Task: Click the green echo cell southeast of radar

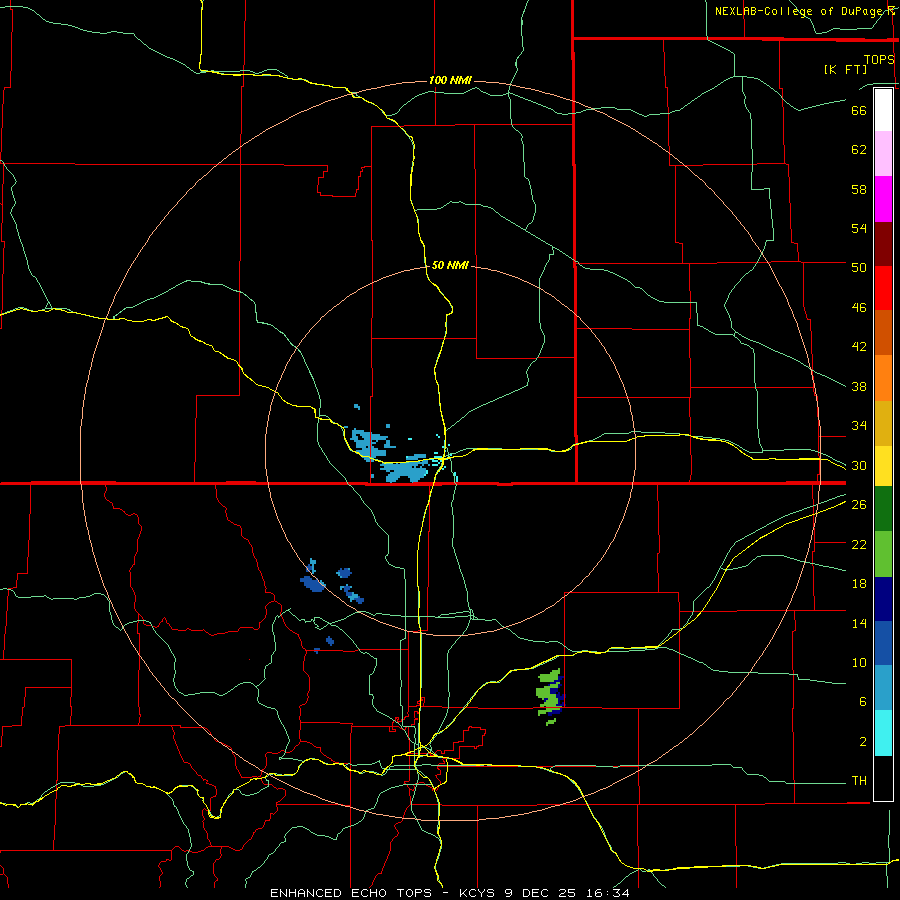Action: tap(550, 696)
